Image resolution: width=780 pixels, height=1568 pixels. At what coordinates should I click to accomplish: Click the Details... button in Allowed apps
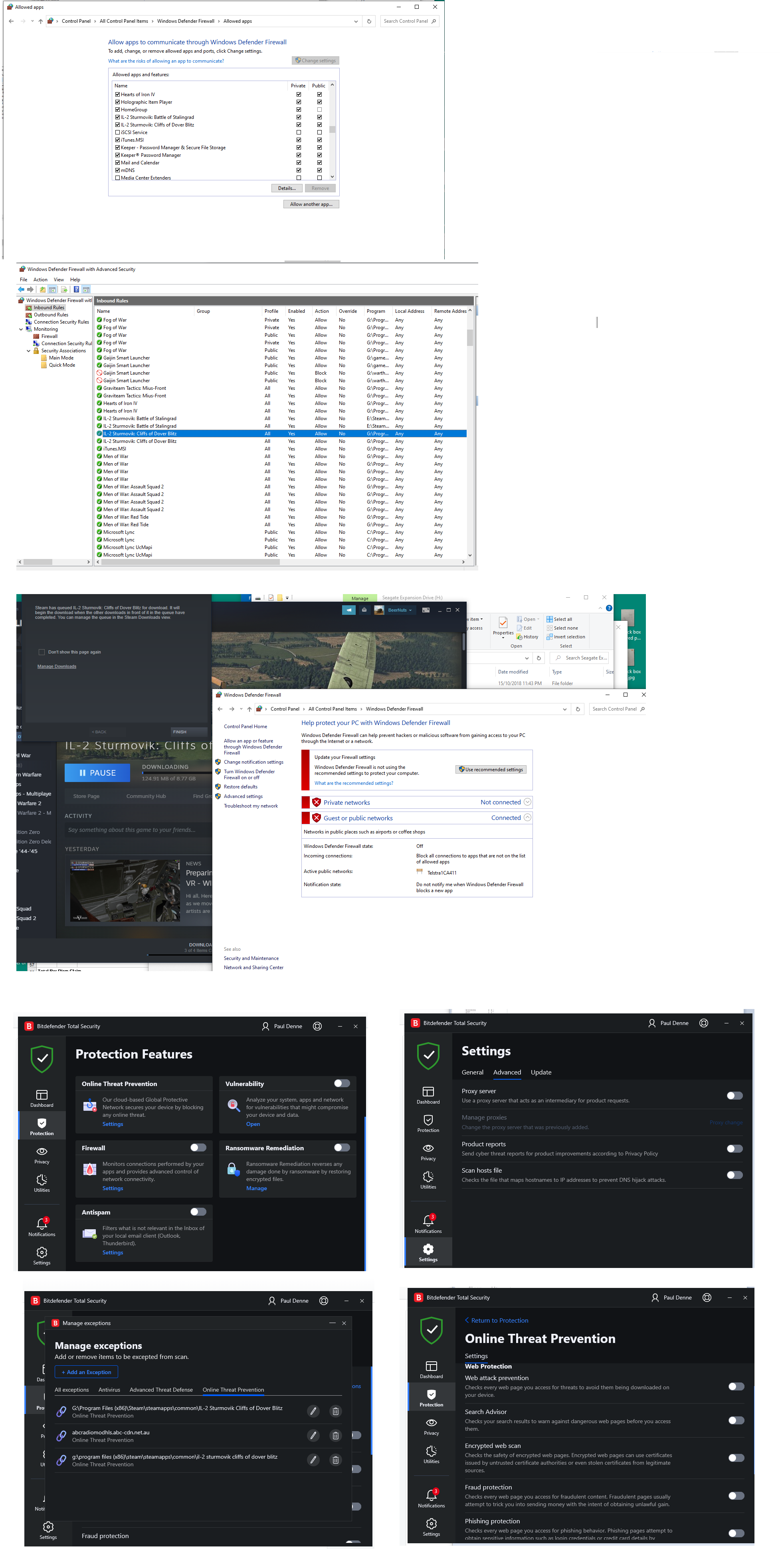tap(287, 188)
